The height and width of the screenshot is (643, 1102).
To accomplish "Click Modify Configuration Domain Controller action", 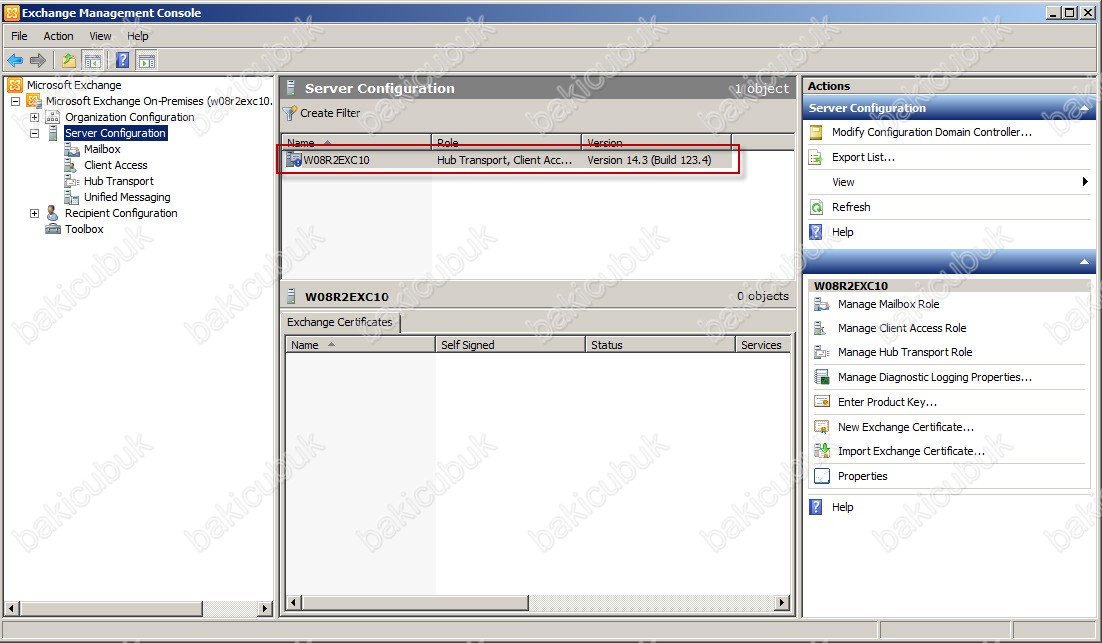I will coord(932,132).
